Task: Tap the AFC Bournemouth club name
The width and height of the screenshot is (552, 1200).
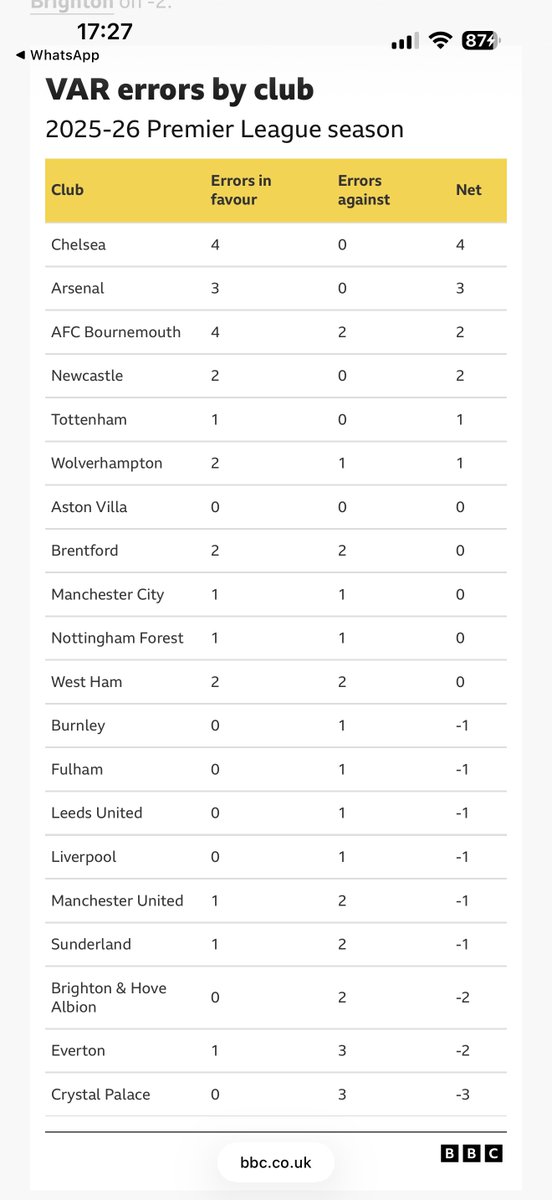Action: (x=116, y=332)
